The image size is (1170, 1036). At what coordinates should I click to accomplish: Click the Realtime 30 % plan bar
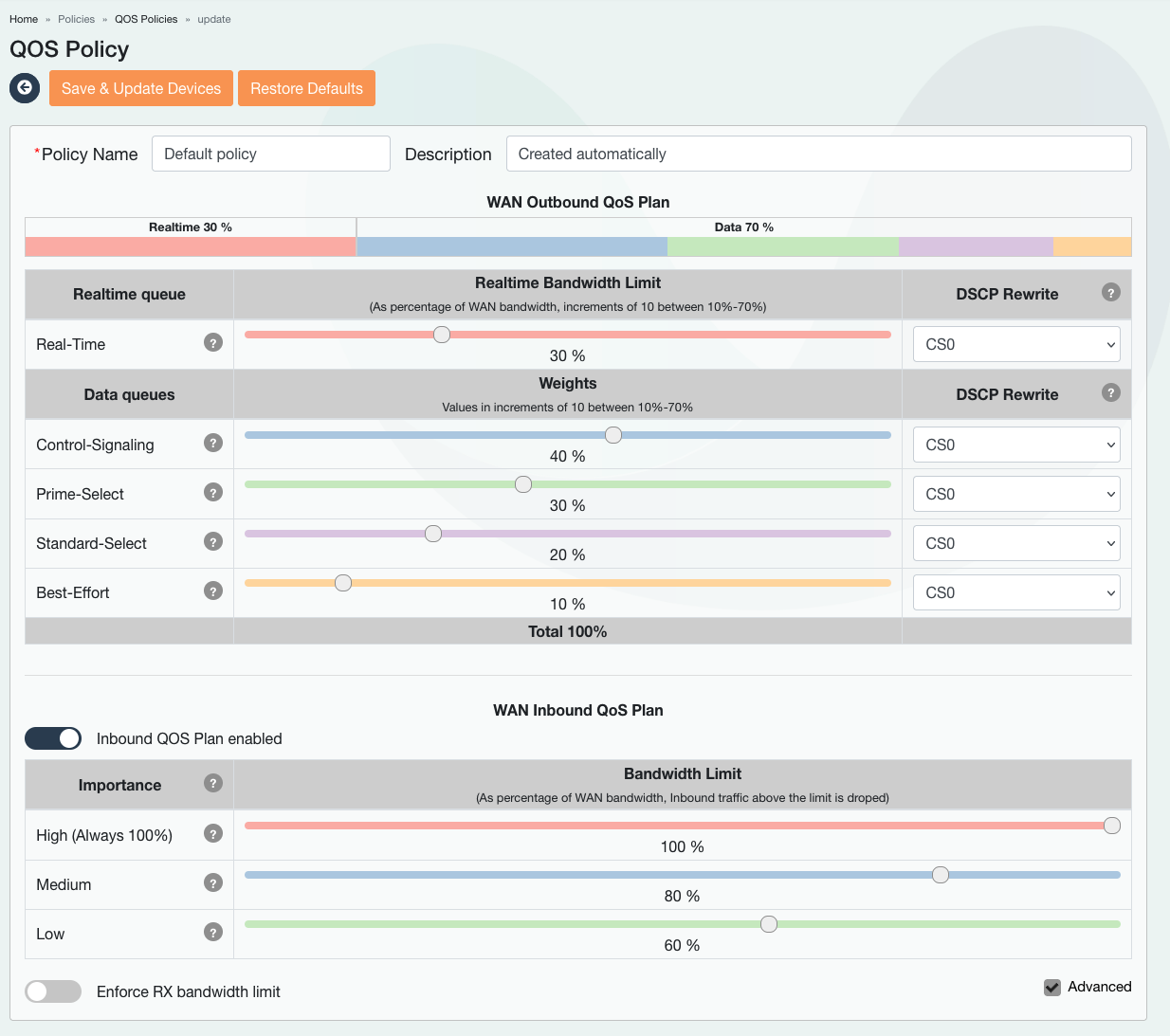[x=191, y=246]
